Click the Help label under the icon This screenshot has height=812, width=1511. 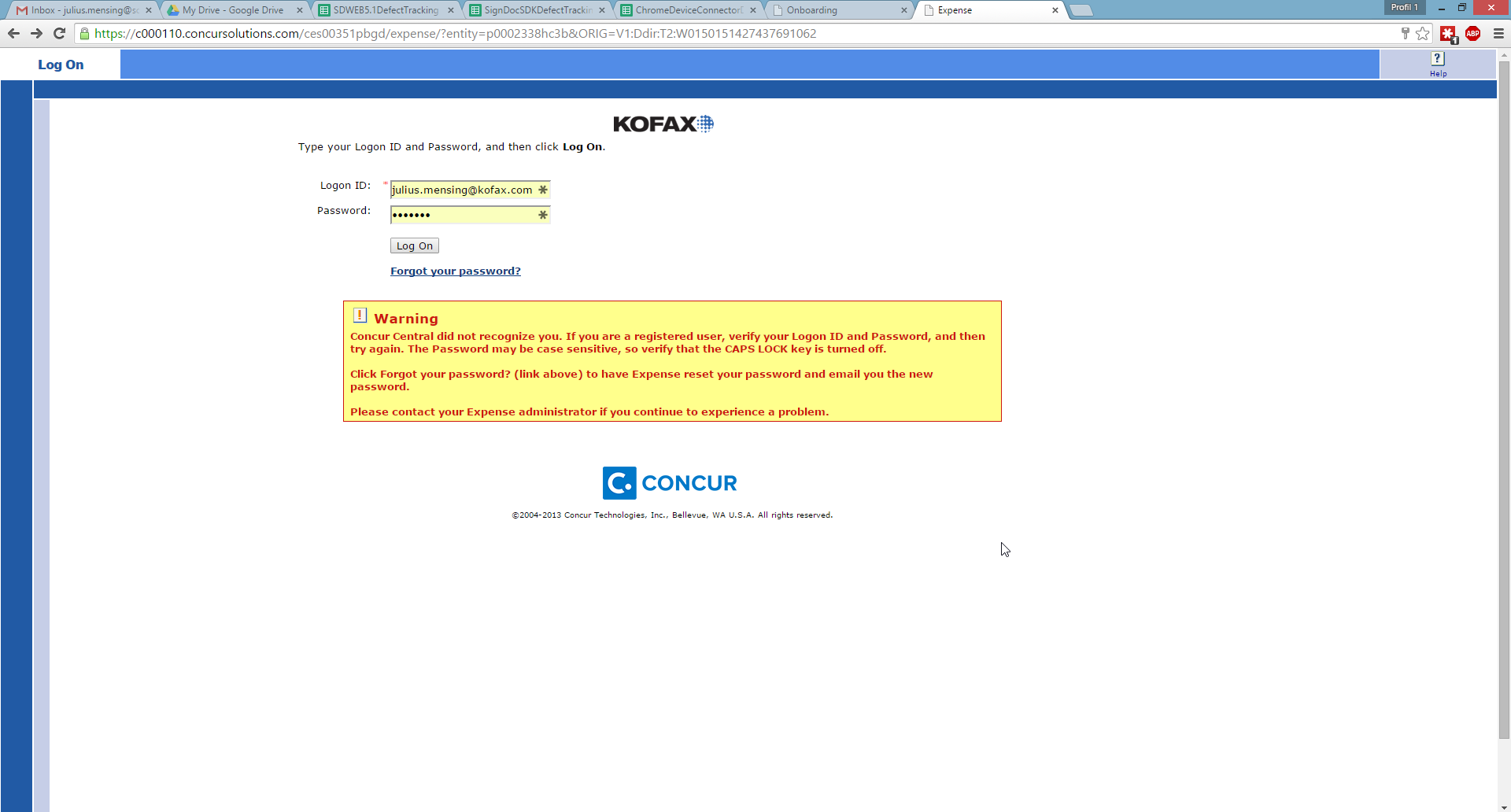1438,74
